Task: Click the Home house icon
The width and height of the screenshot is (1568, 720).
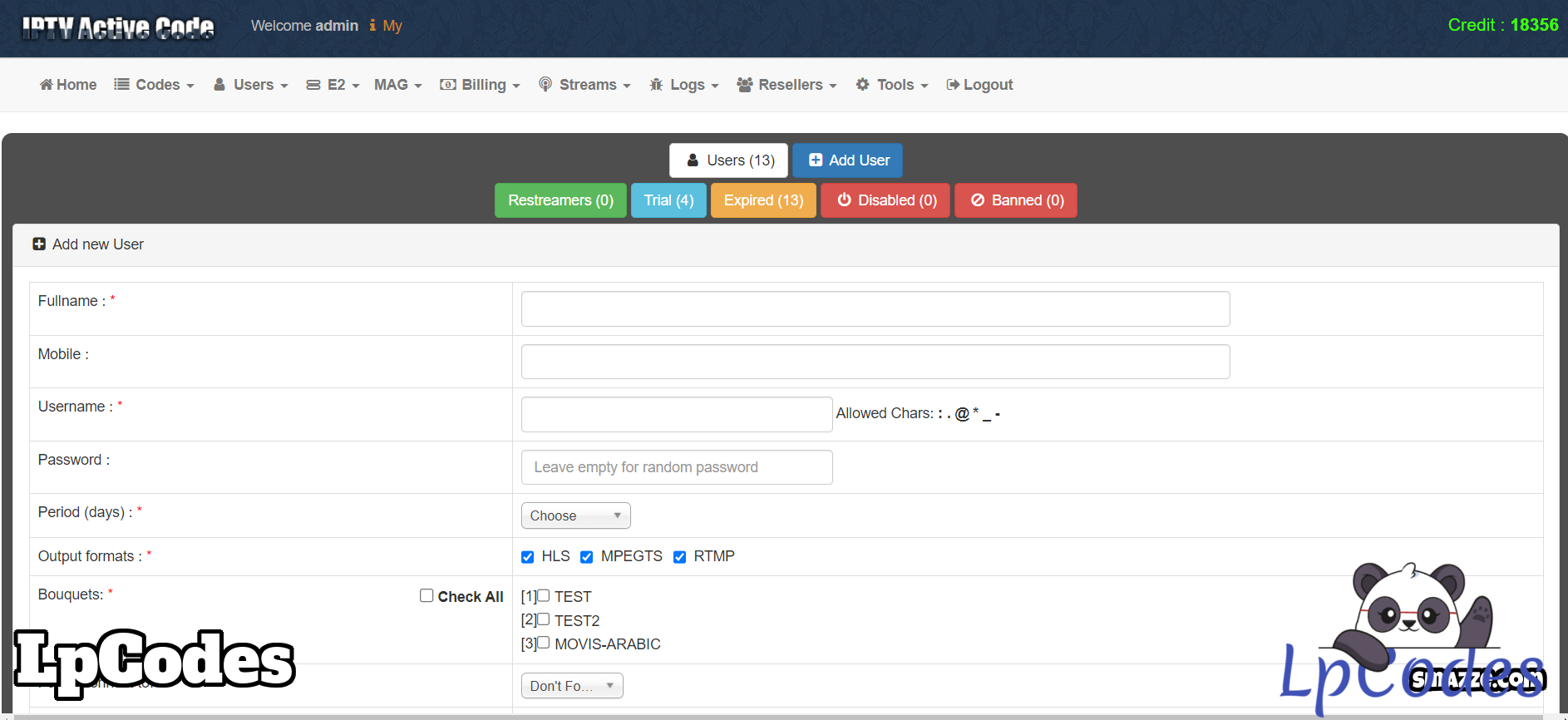Action: click(47, 85)
